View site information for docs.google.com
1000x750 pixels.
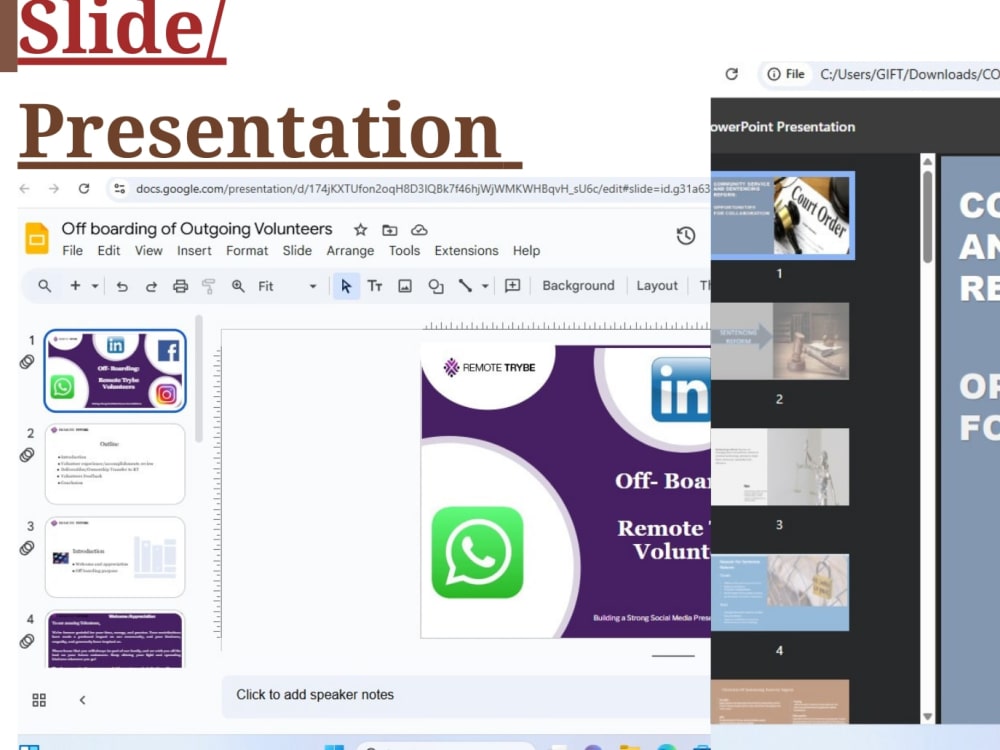tap(119, 189)
